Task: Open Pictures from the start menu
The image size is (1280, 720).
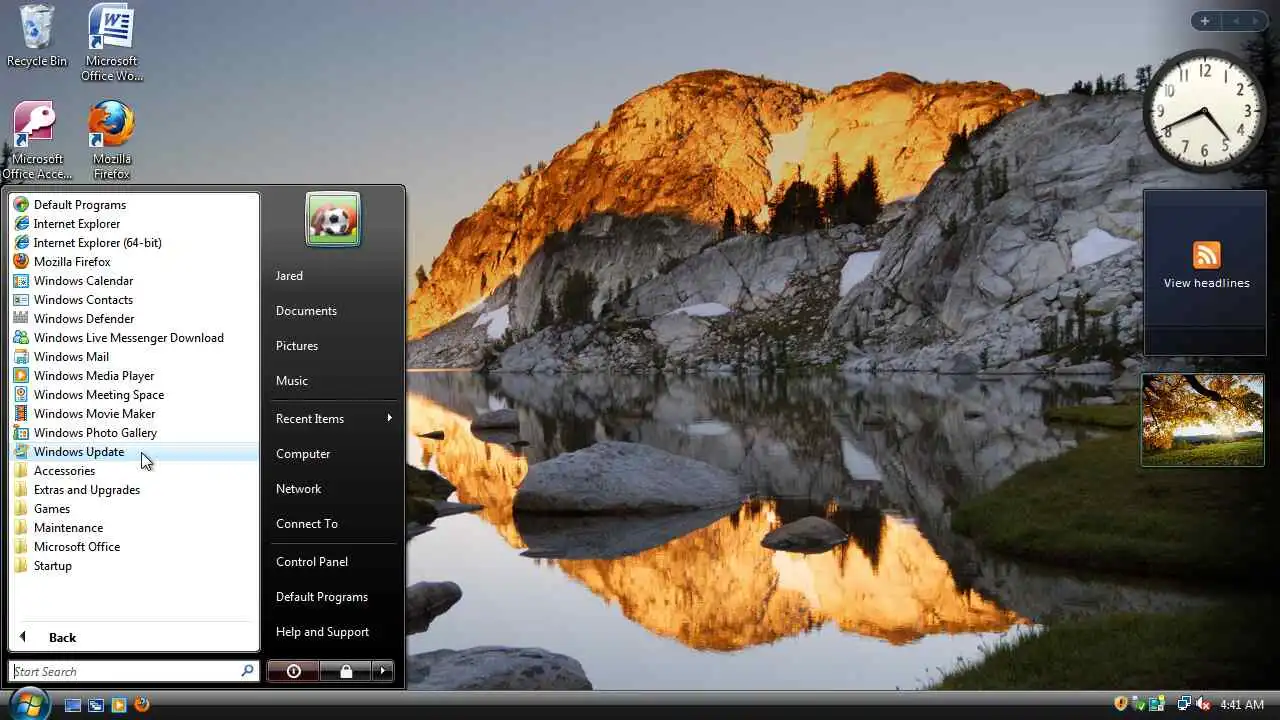Action: [333, 346]
